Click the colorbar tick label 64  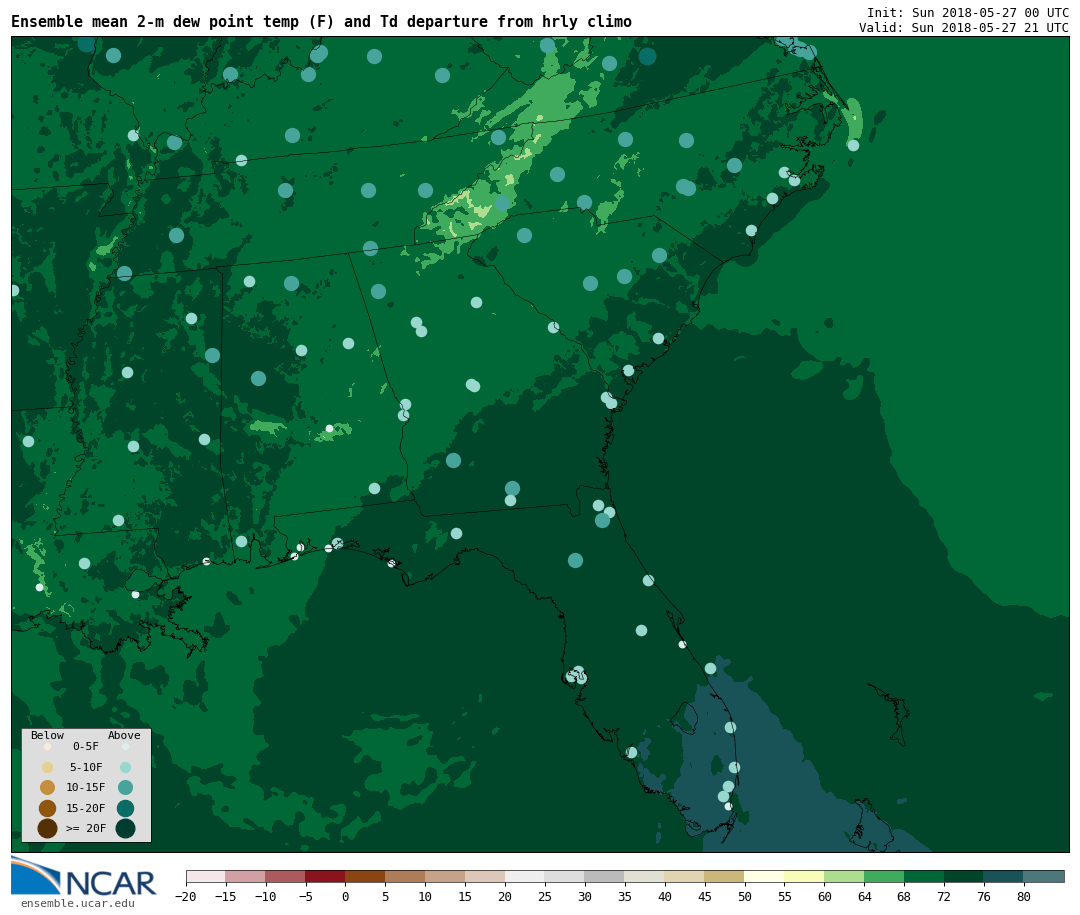tap(864, 896)
